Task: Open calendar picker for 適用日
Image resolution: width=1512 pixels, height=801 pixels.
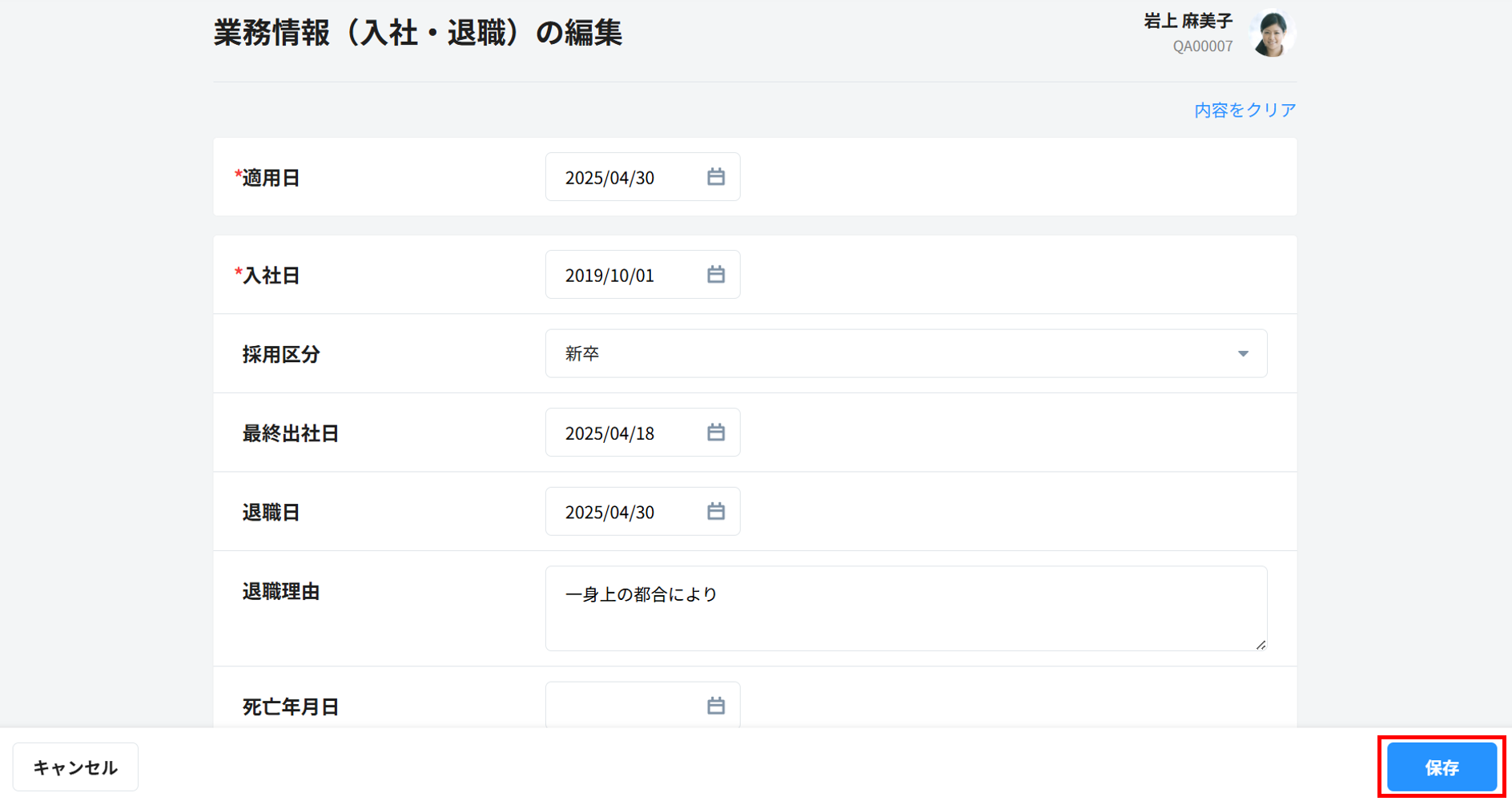Action: 715,177
